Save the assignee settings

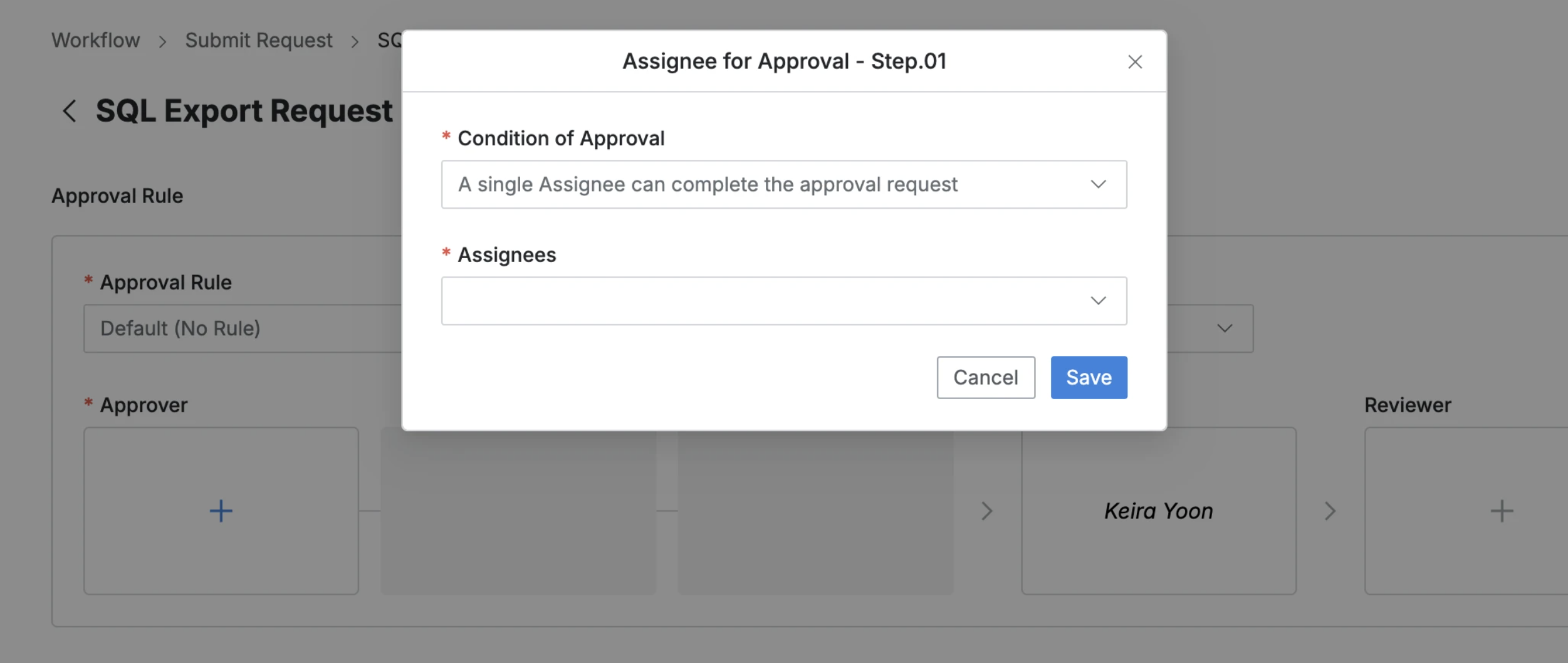1089,377
